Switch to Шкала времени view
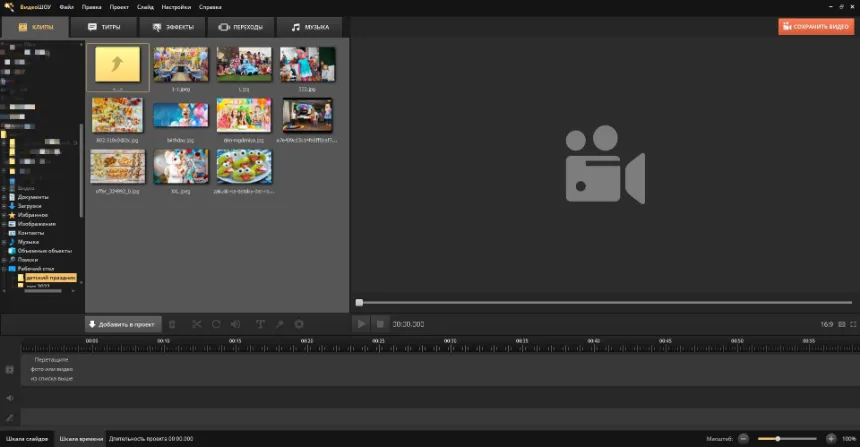 point(80,438)
